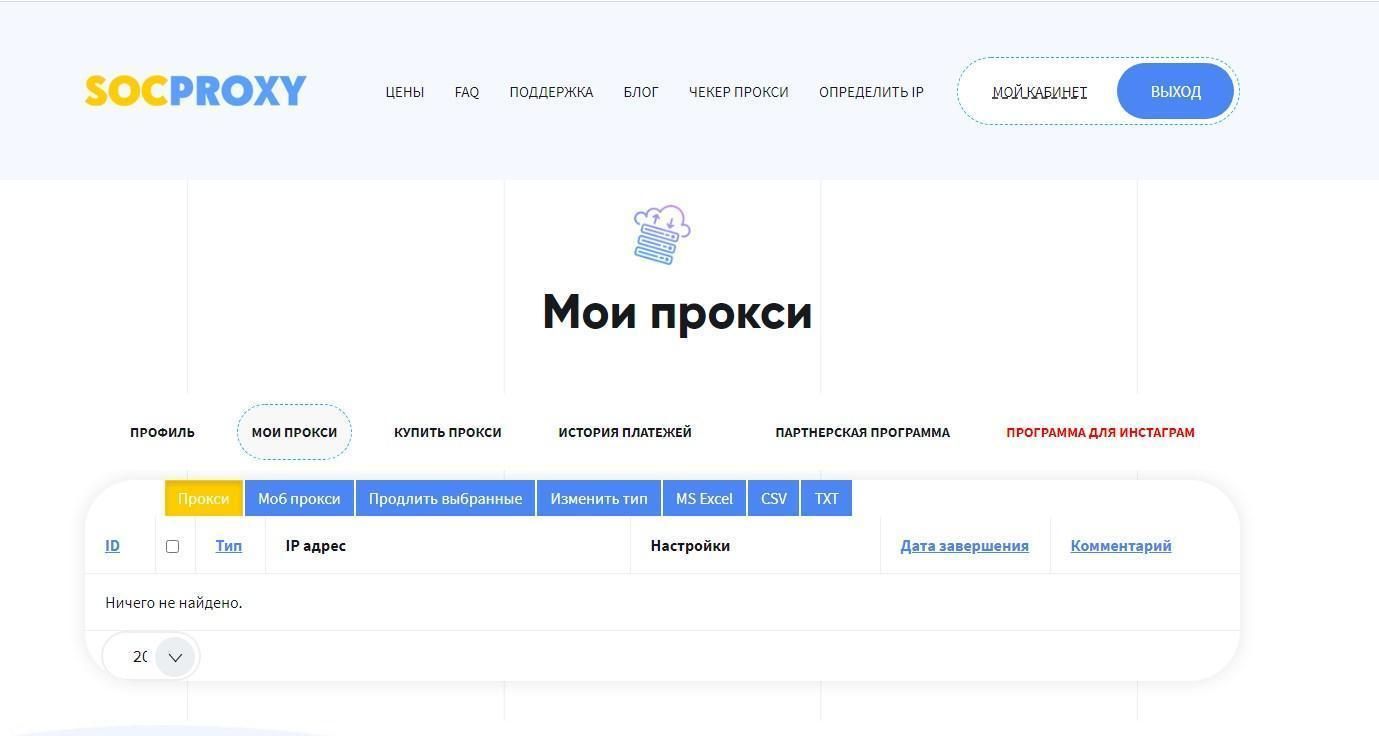Screen dimensions: 1379x736
Task: Switch to ПРОФИЛЬ tab
Action: pyautogui.click(x=162, y=432)
